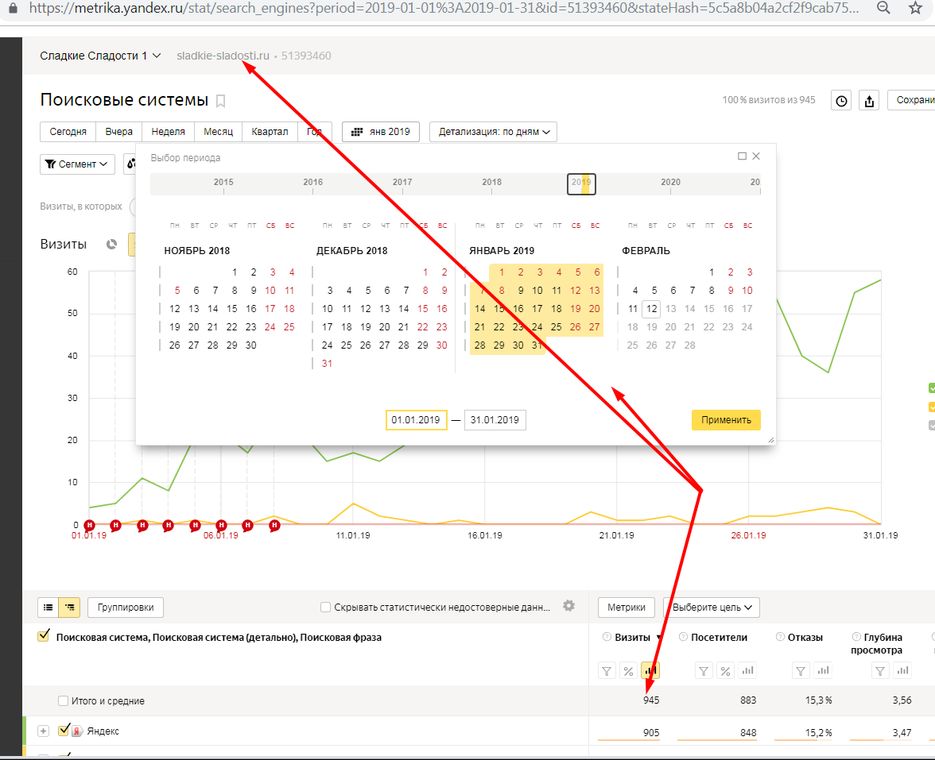Select the Месяц period tab
This screenshot has height=760, width=935.
click(218, 132)
